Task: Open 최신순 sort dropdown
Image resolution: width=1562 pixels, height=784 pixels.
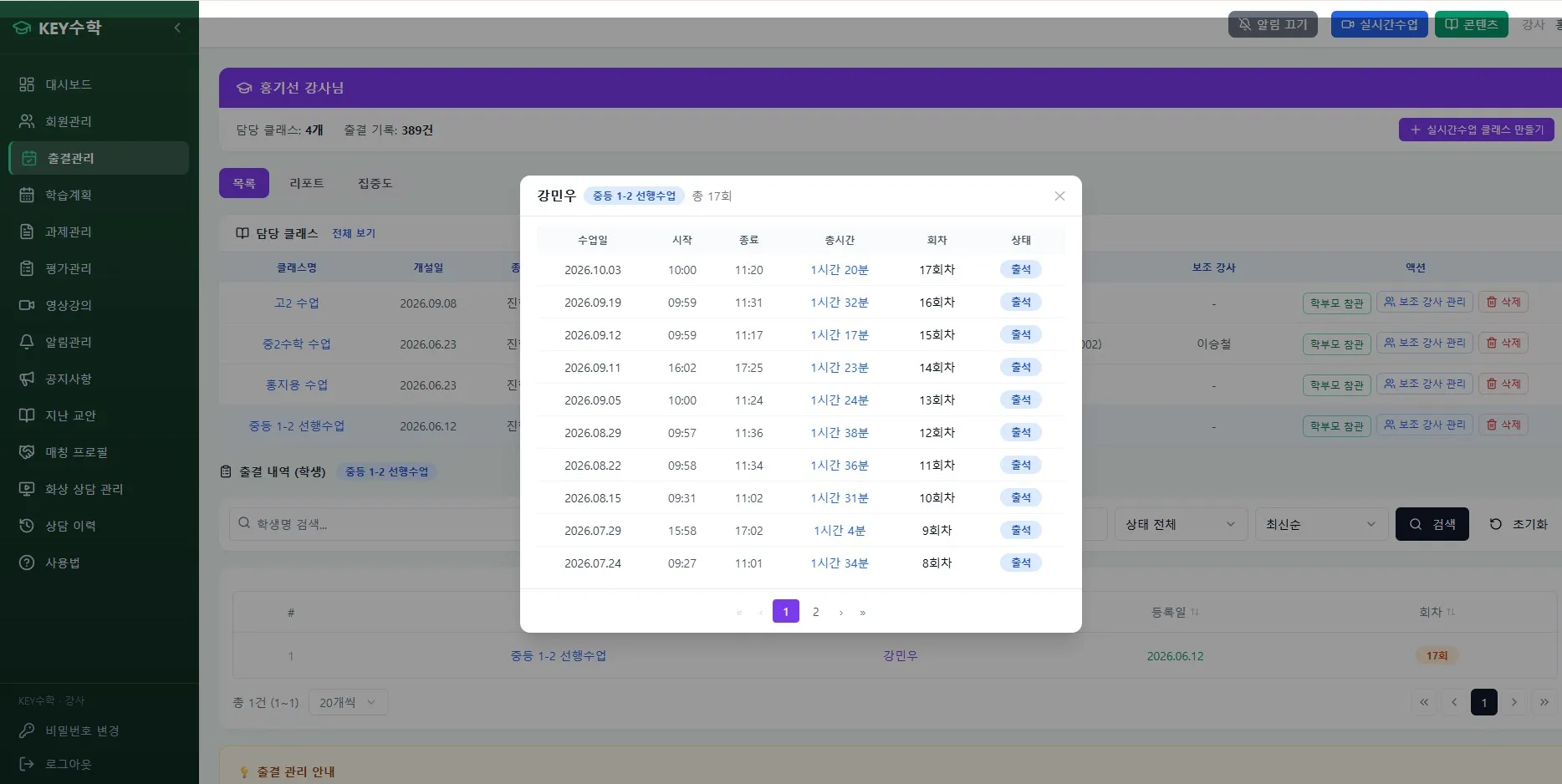Action: (1321, 524)
